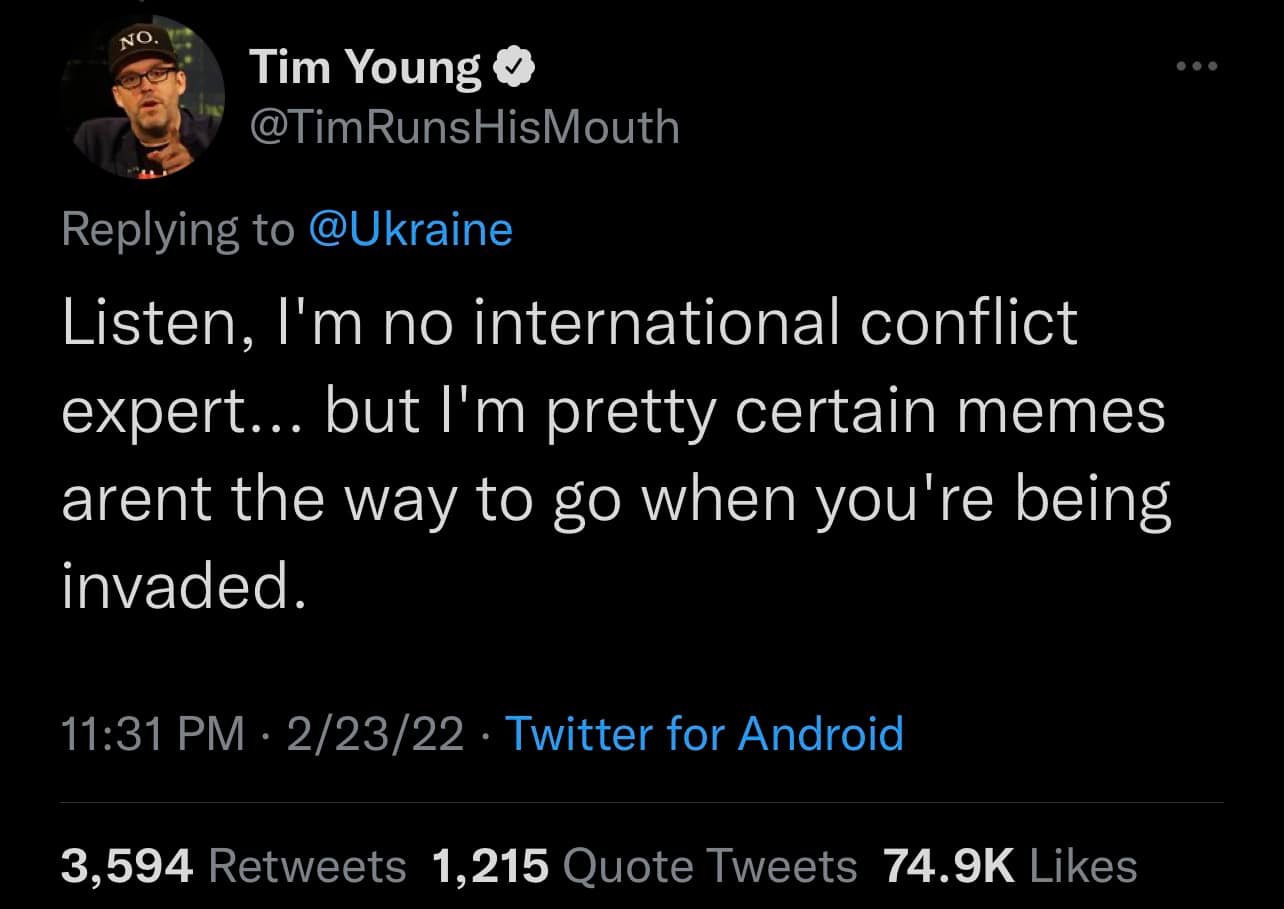The height and width of the screenshot is (909, 1284).
Task: Open the @Ukraine mention link
Action: click(411, 229)
